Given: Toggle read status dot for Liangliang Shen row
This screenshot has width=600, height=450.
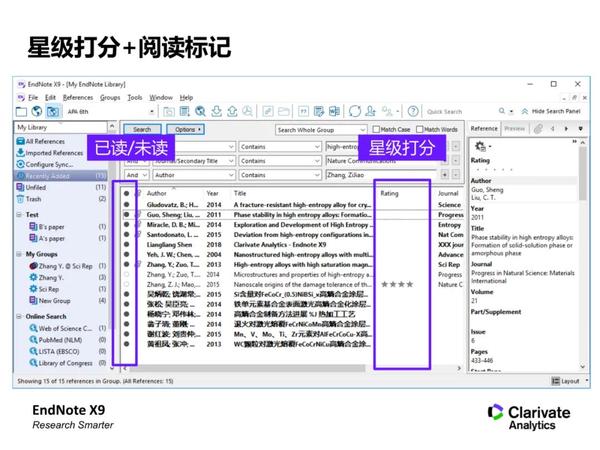Looking at the screenshot, I should point(126,244).
